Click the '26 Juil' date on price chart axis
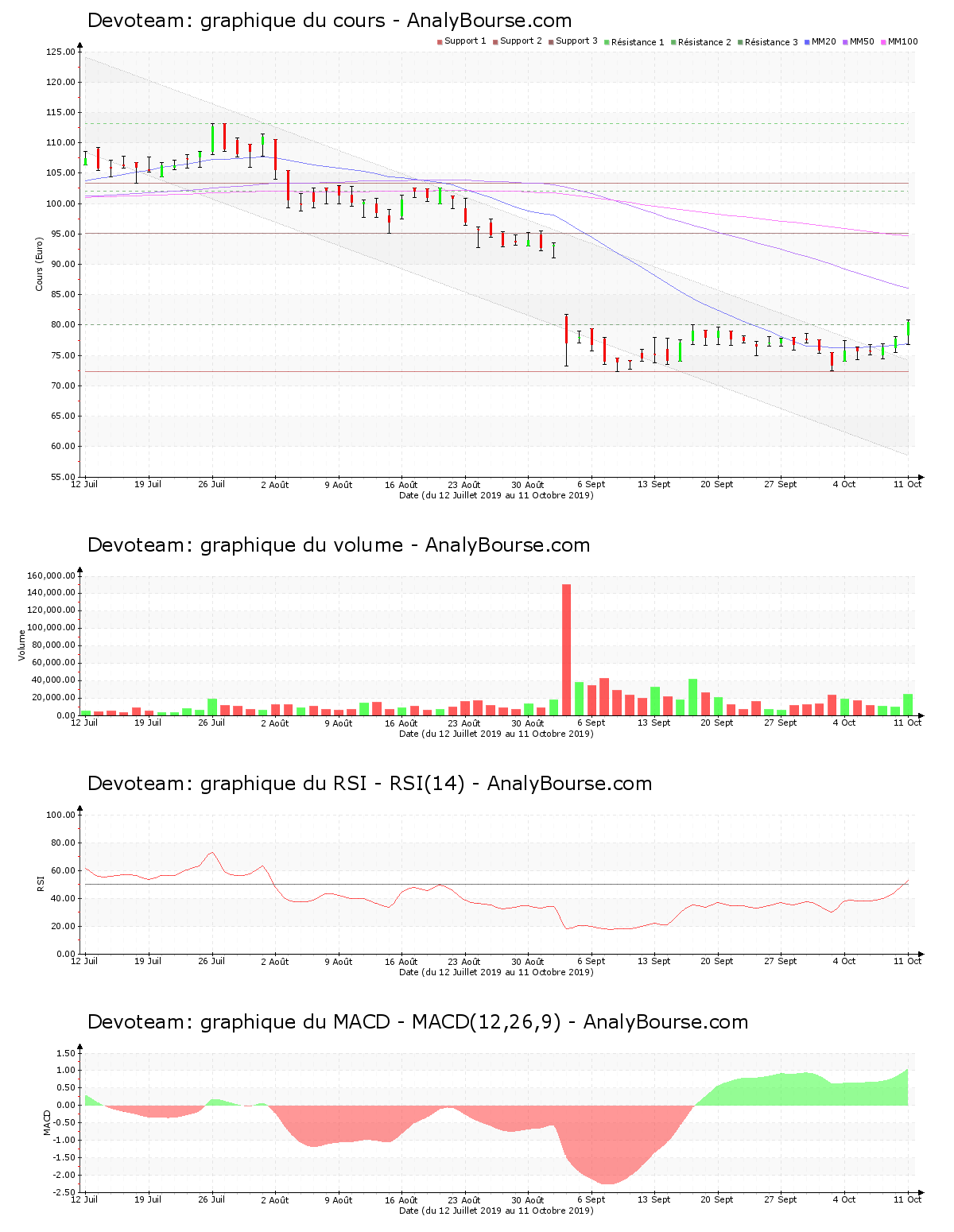Viewport: 954px width, 1232px height. (x=211, y=484)
